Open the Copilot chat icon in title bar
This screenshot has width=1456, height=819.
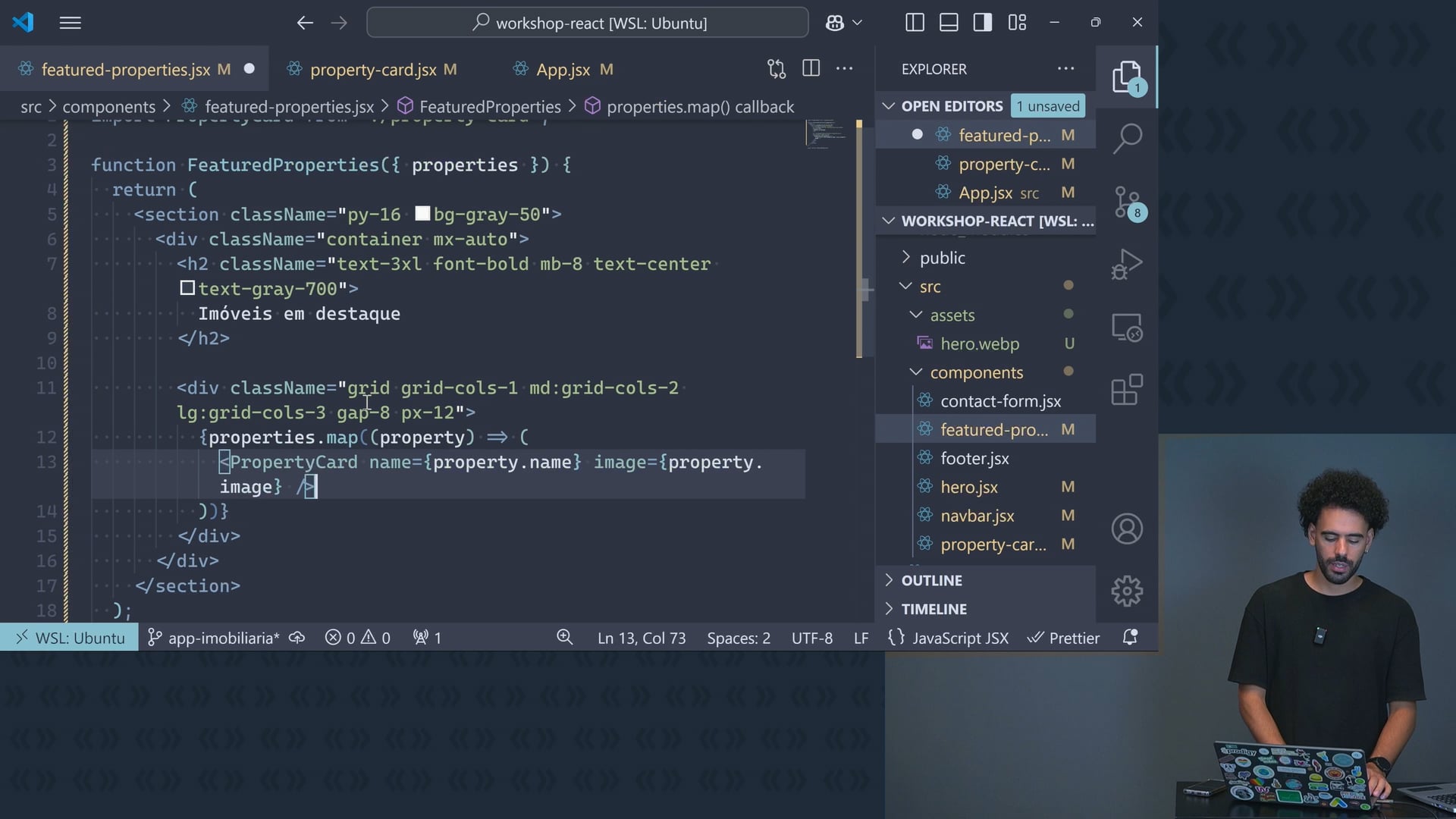835,23
